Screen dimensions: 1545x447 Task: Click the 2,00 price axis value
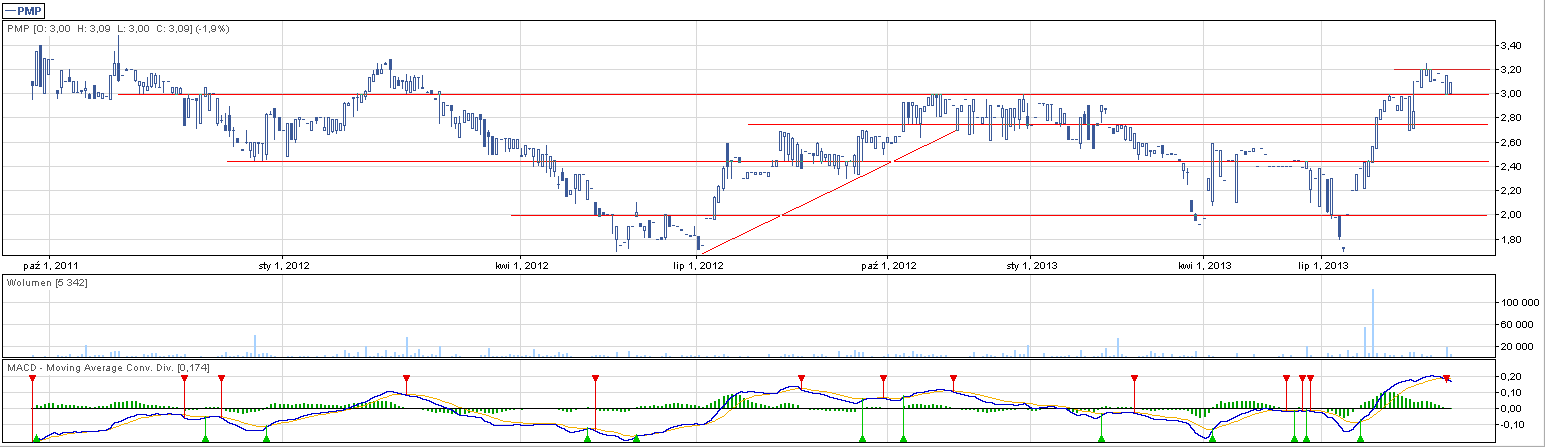(x=1509, y=215)
